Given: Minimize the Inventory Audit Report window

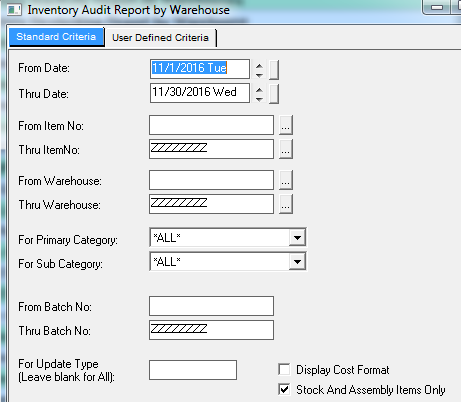Looking at the screenshot, I should click(437, 7).
